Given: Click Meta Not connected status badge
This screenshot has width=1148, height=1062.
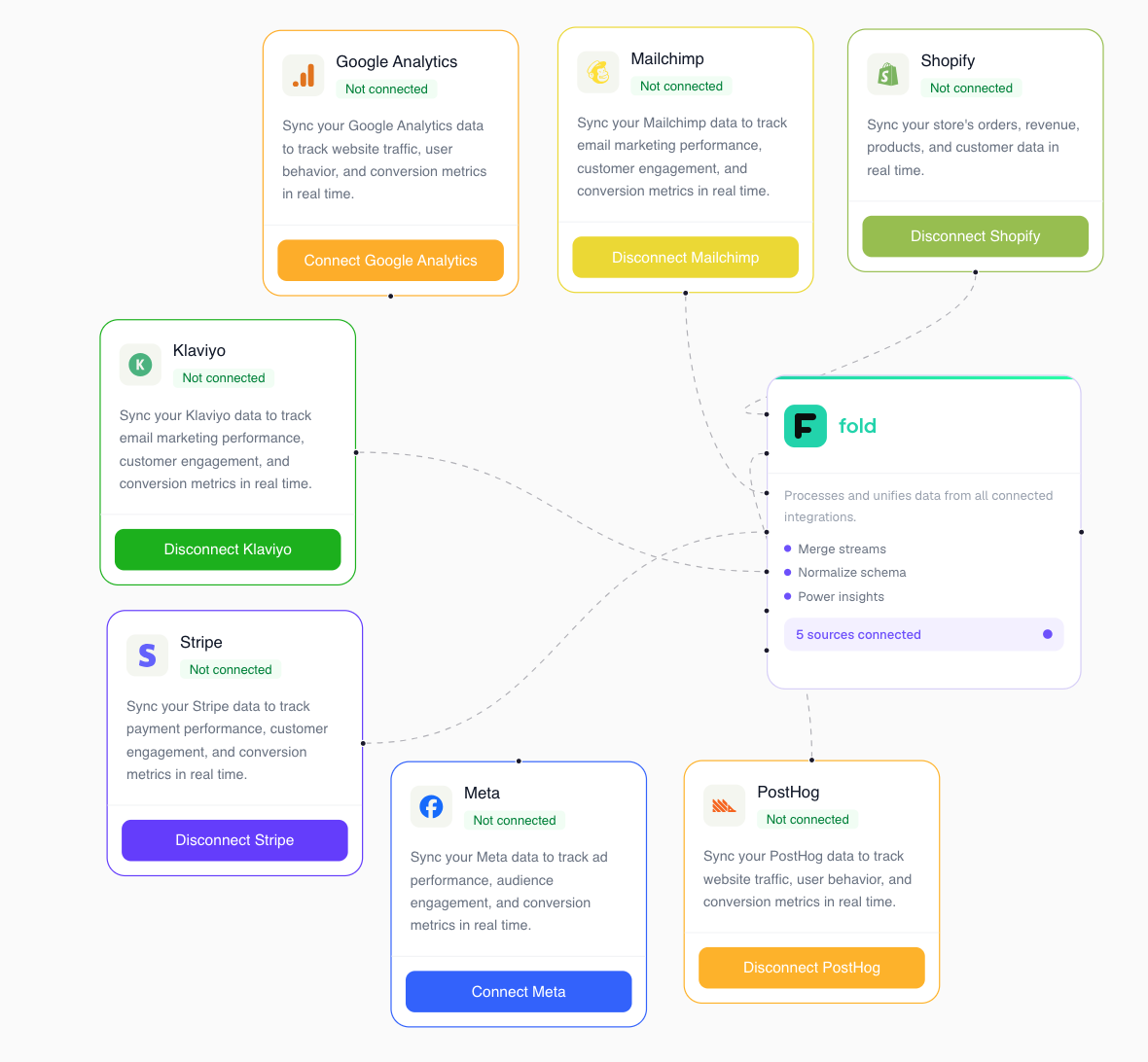Looking at the screenshot, I should click(x=515, y=821).
